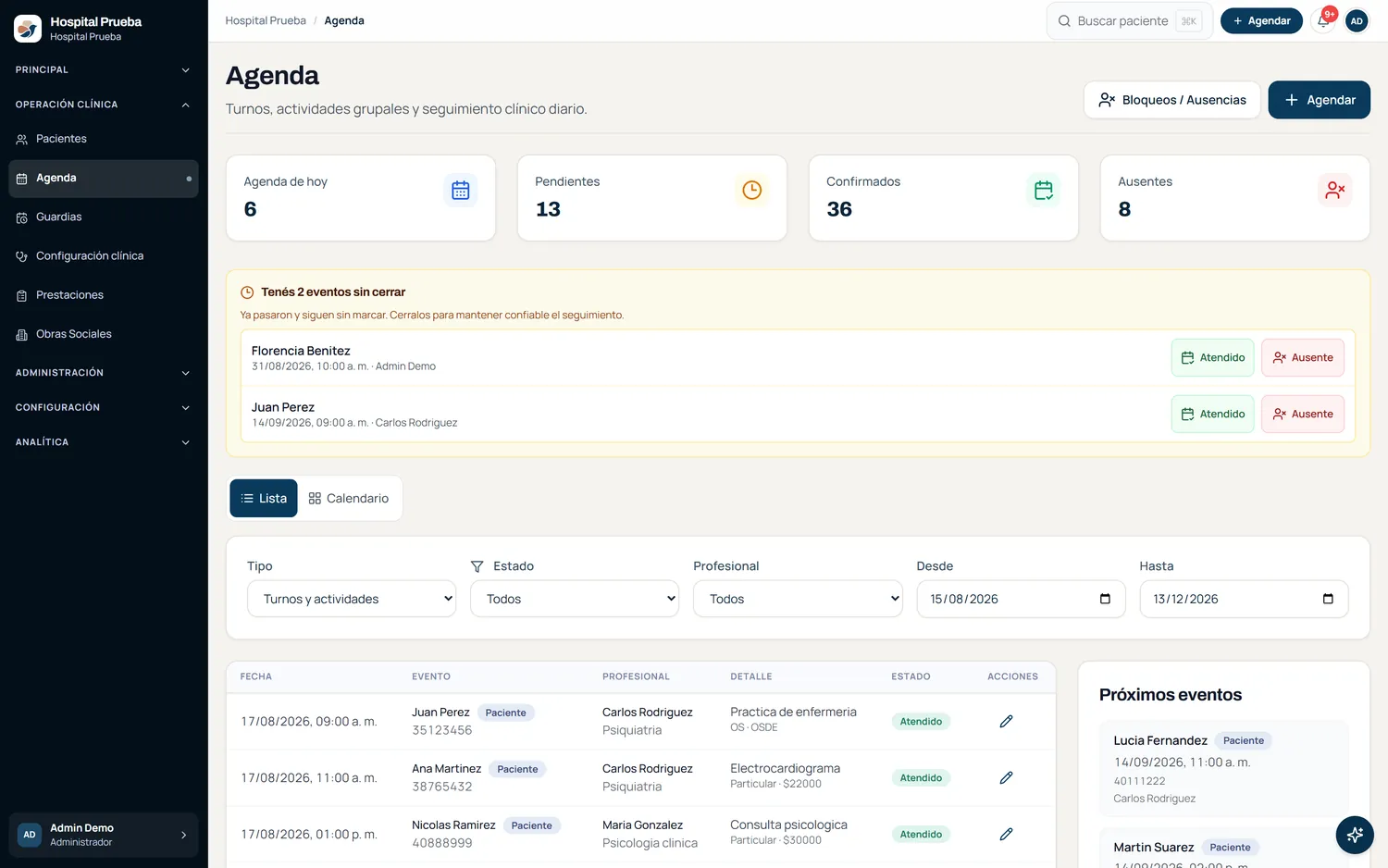This screenshot has height=868, width=1388.
Task: Mark Juan Perez 14/09/2026 as Ausente
Action: (x=1303, y=414)
